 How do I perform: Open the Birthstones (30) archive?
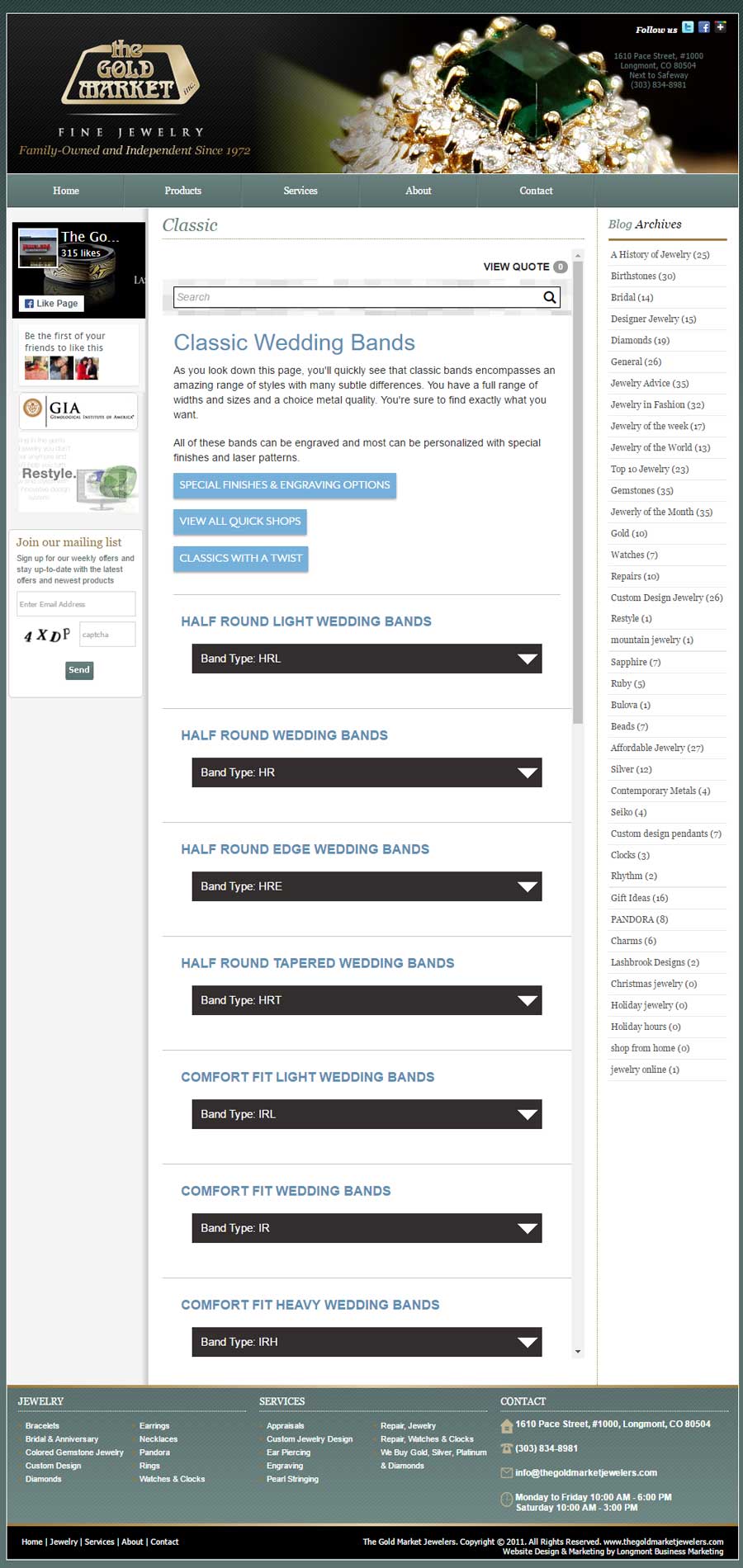643,276
